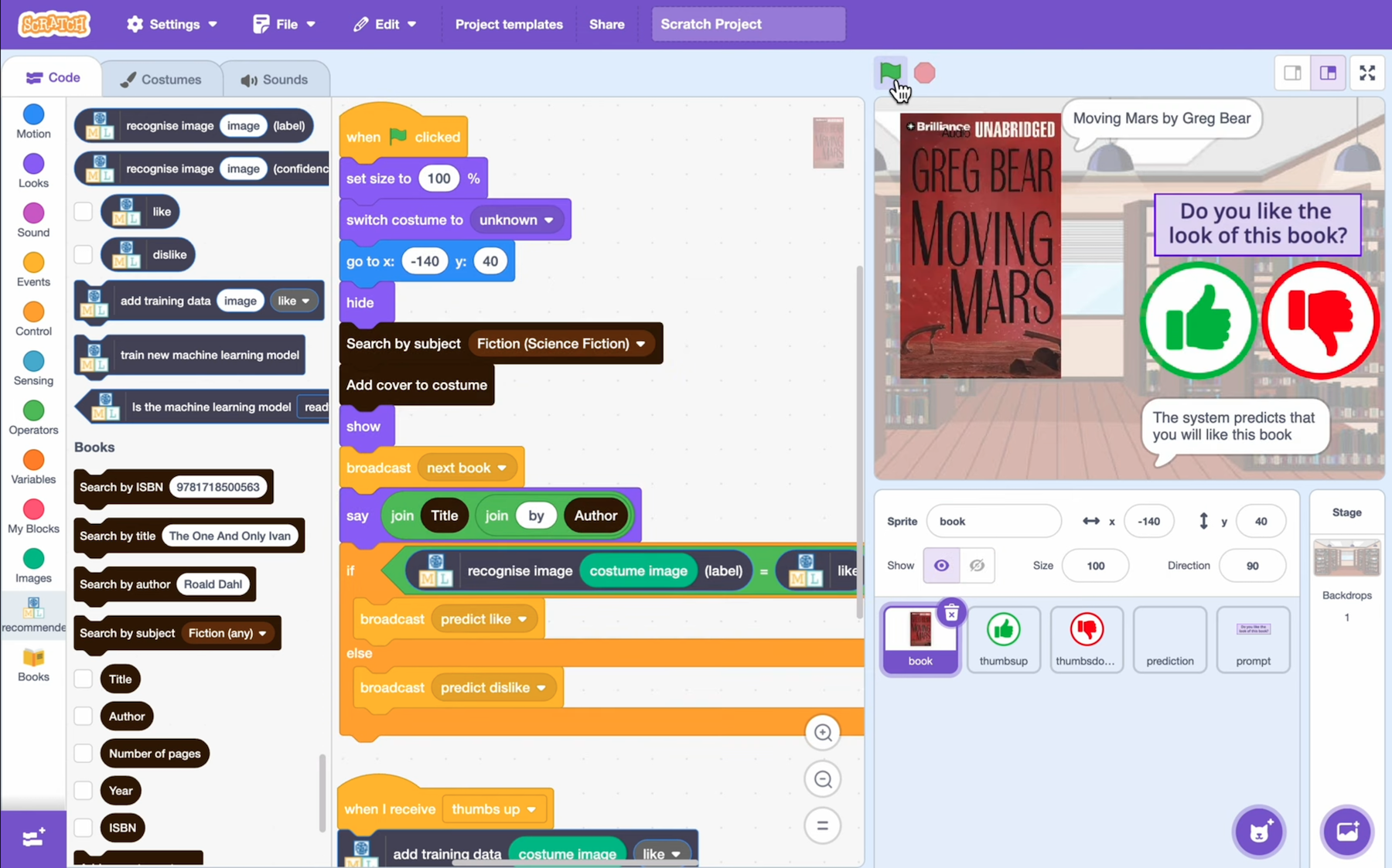The height and width of the screenshot is (868, 1392).
Task: Click the stage thumbs down image
Action: [x=1320, y=320]
